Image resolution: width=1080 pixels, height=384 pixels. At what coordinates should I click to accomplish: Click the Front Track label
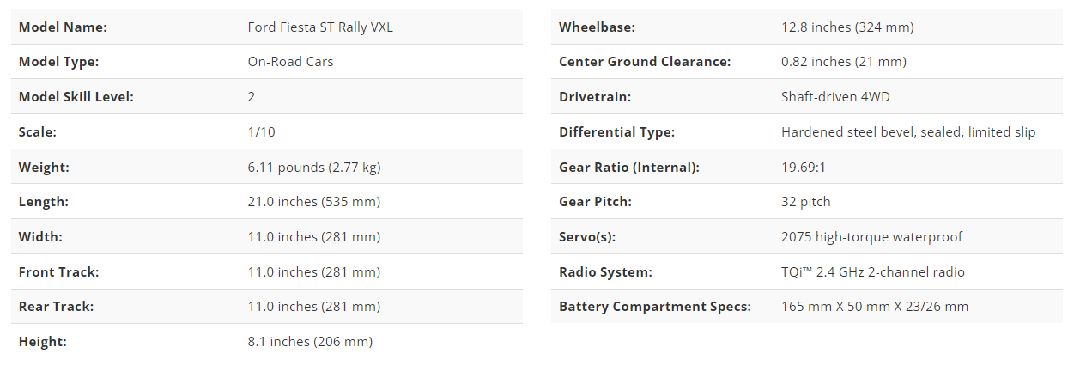pos(59,272)
